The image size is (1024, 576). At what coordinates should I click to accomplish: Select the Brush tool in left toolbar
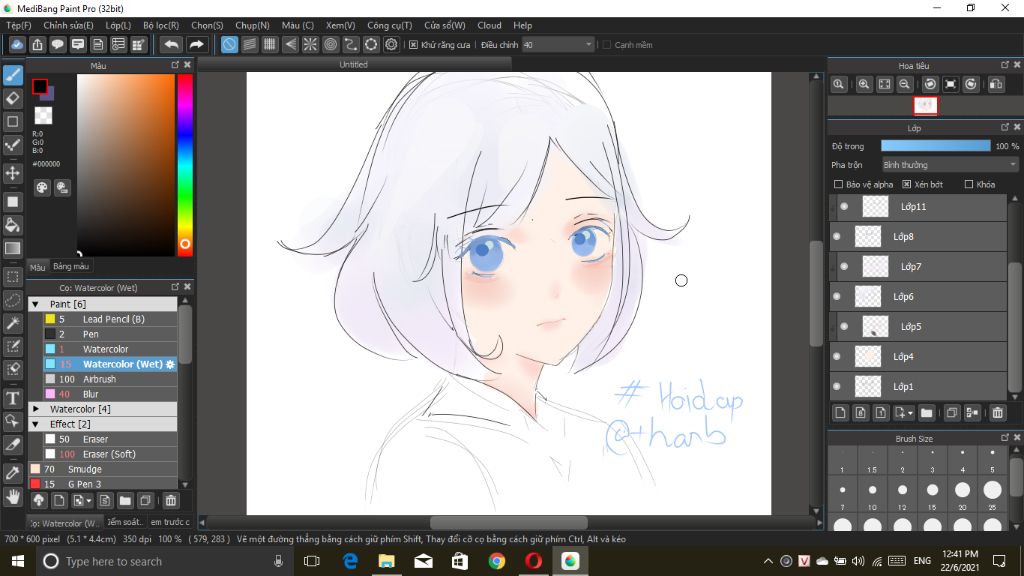click(12, 75)
